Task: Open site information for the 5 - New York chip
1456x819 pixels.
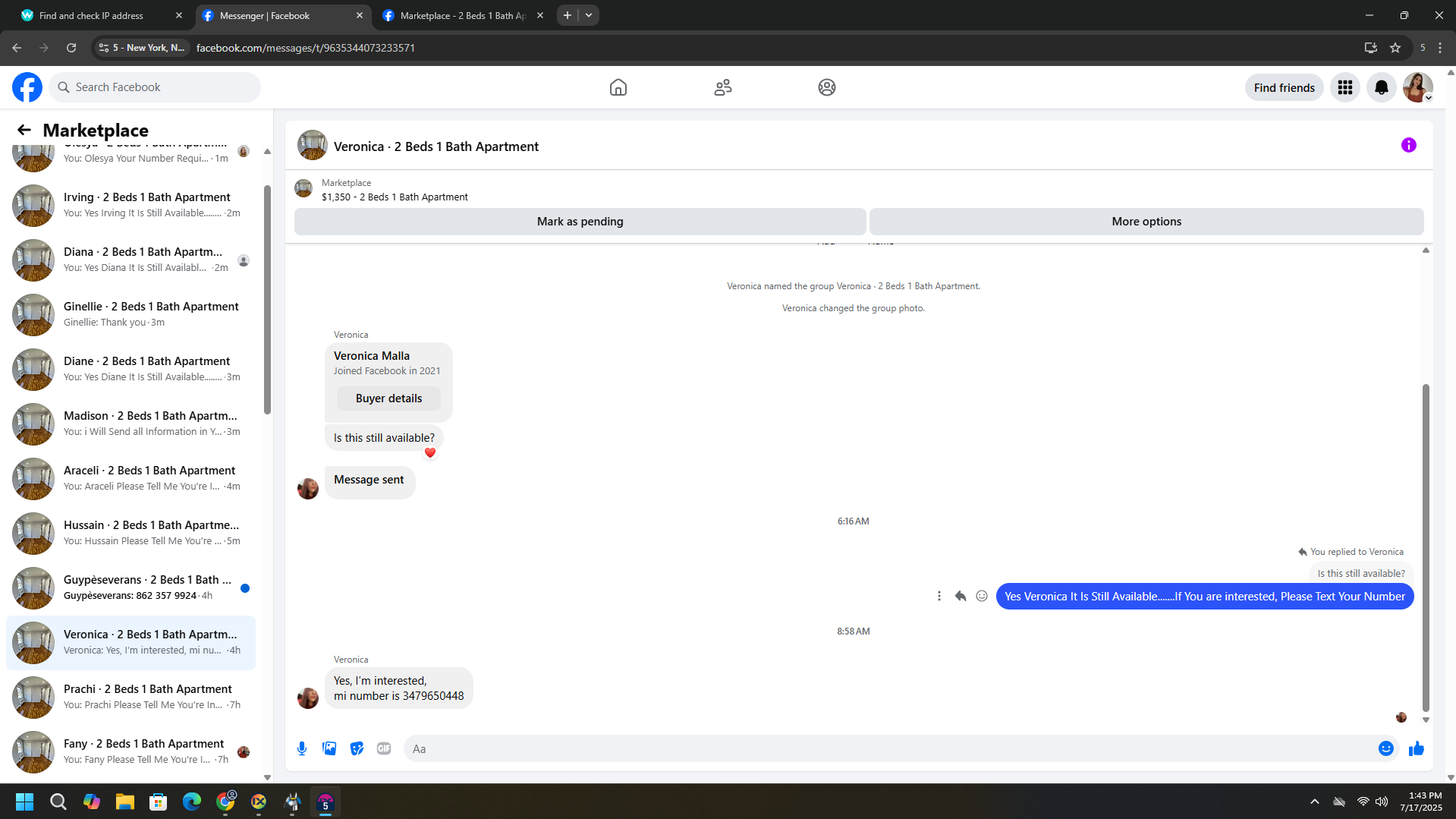Action: (142, 48)
